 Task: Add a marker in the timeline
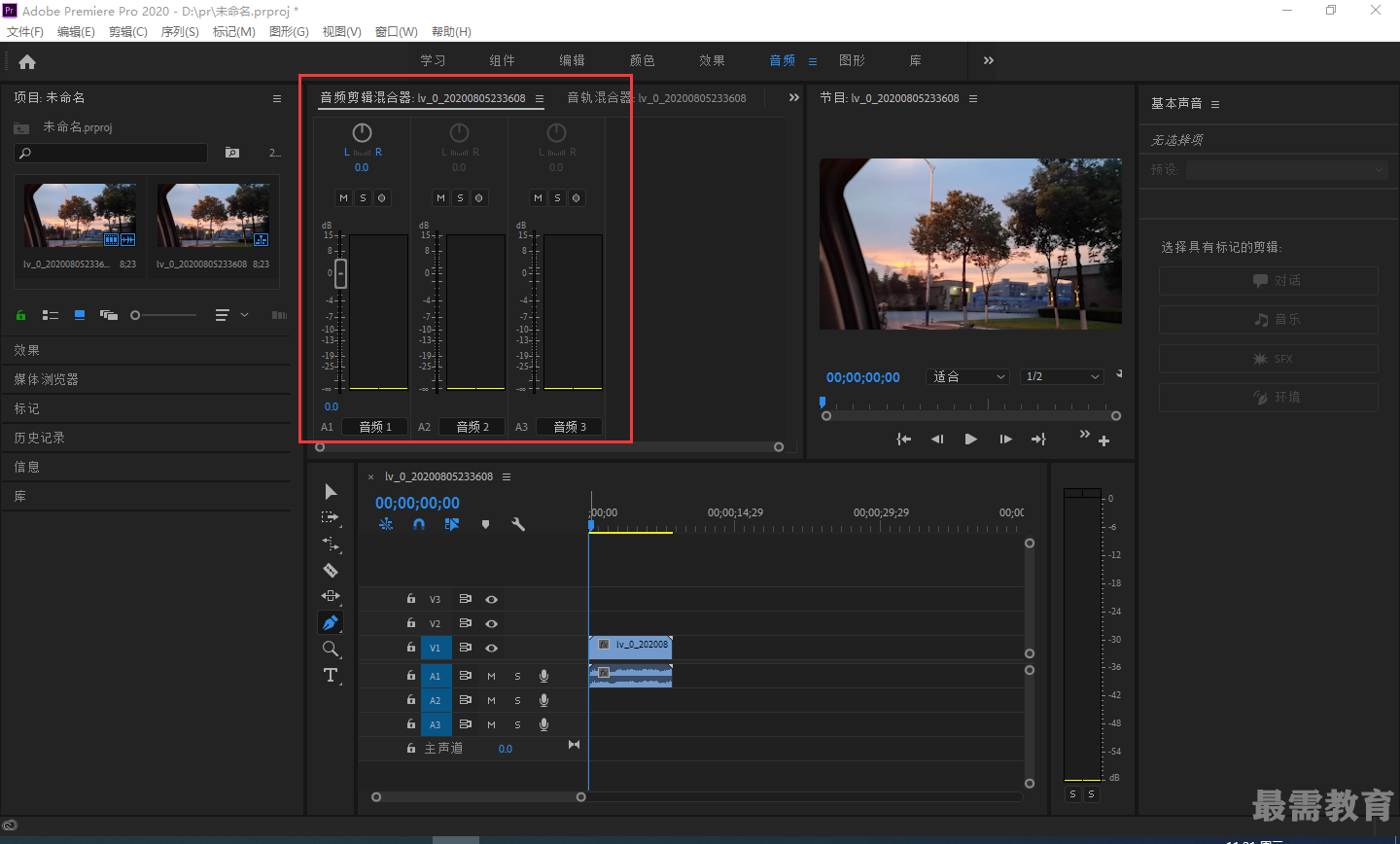pos(485,524)
